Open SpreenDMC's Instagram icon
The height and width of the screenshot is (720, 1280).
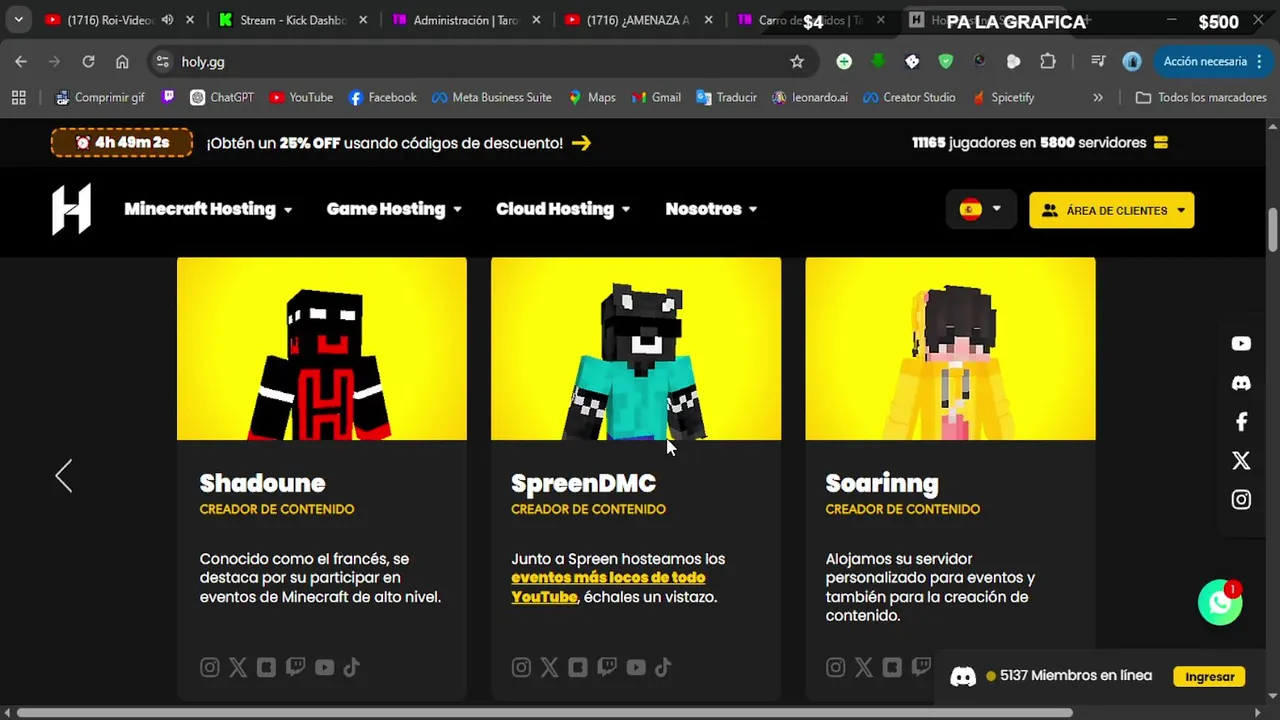click(x=521, y=668)
